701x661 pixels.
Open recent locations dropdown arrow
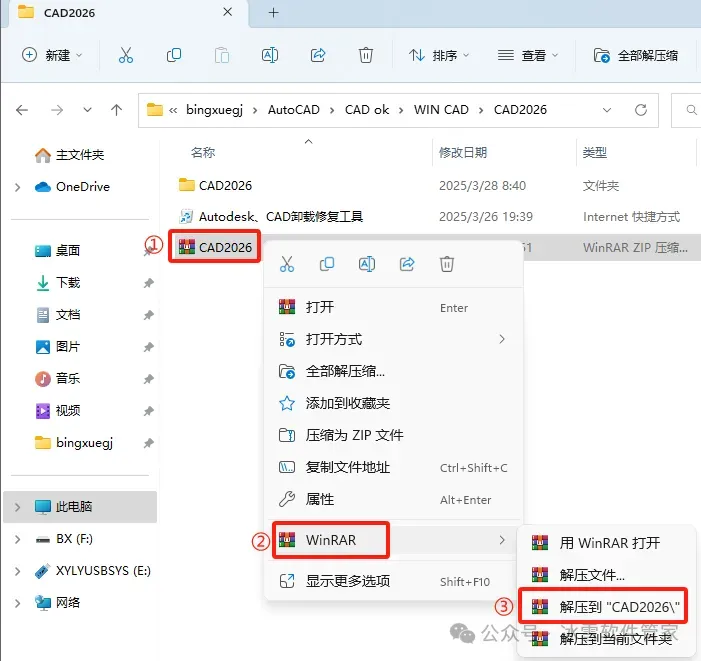(x=88, y=110)
